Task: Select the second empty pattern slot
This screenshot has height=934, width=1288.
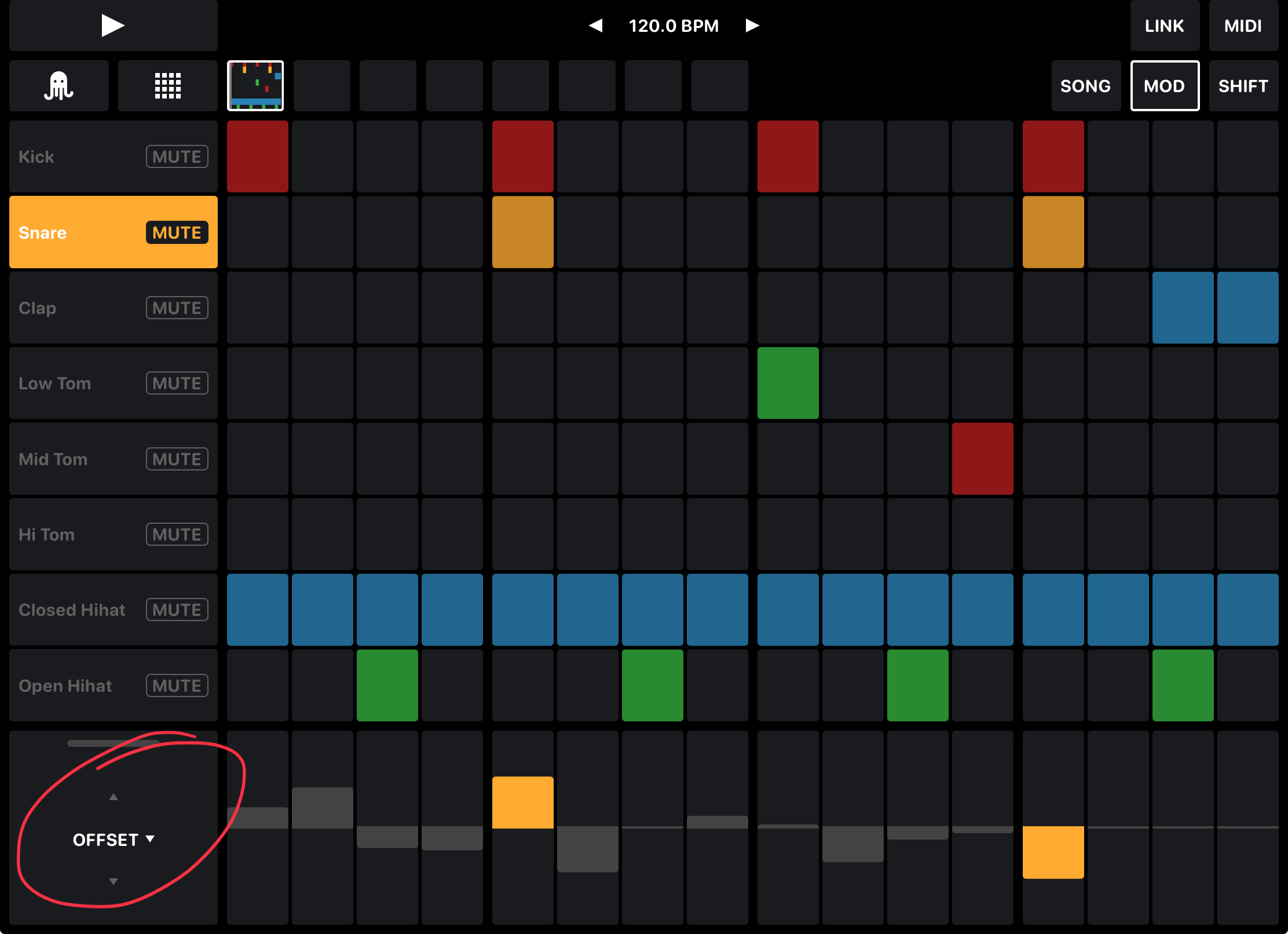Action: 321,86
